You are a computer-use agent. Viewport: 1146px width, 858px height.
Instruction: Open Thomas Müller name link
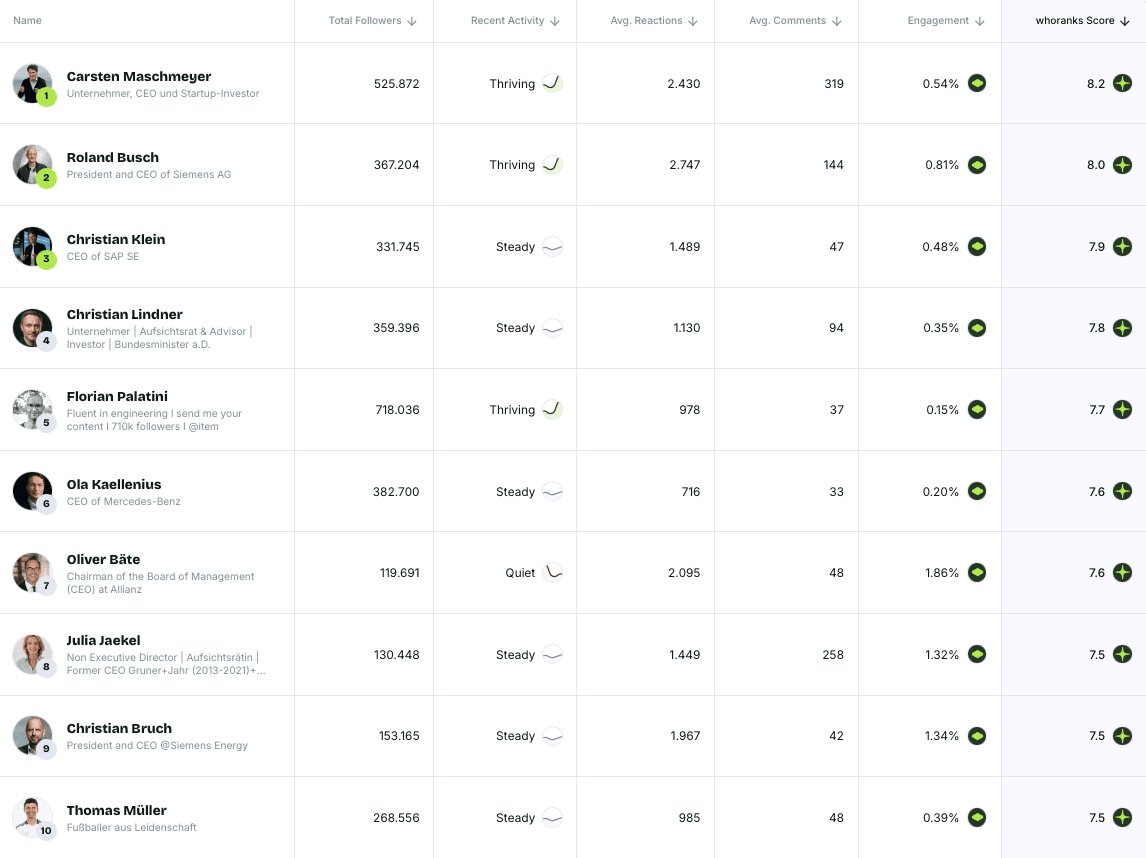116,810
